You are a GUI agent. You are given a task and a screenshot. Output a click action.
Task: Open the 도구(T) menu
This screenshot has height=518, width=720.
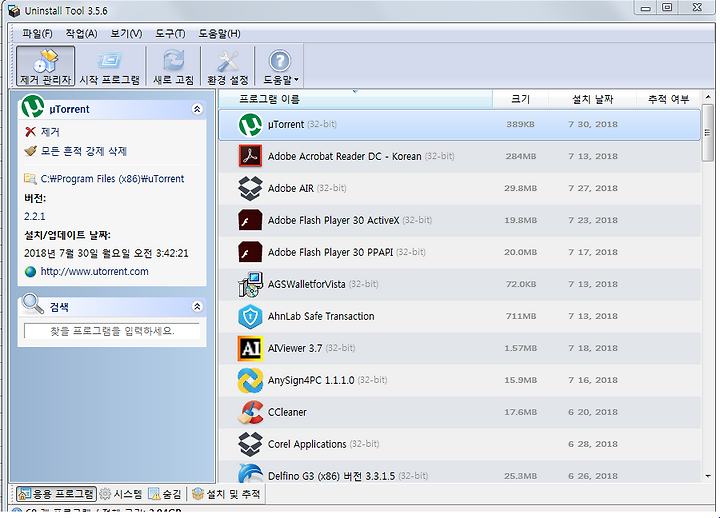(170, 34)
